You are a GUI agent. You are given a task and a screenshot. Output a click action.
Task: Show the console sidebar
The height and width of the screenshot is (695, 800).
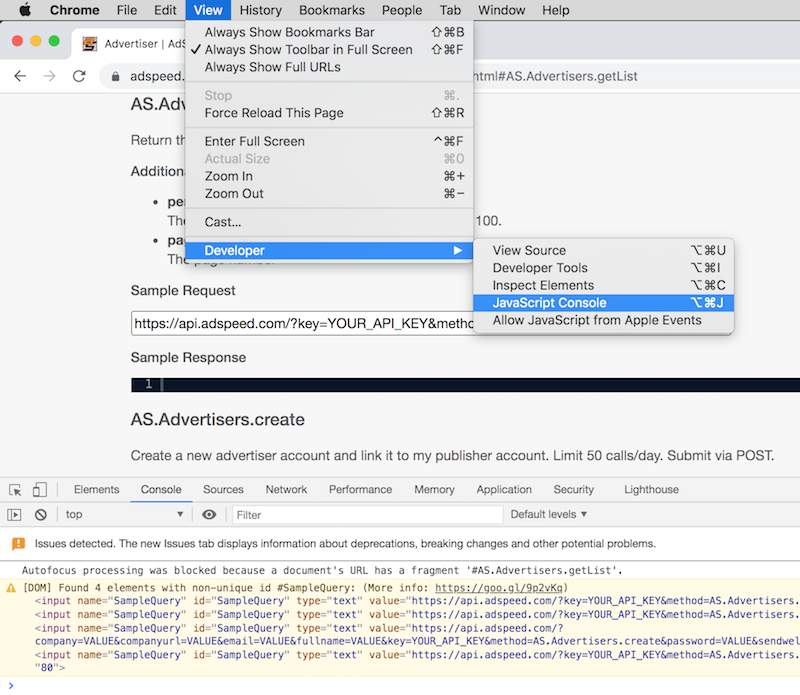tap(14, 515)
